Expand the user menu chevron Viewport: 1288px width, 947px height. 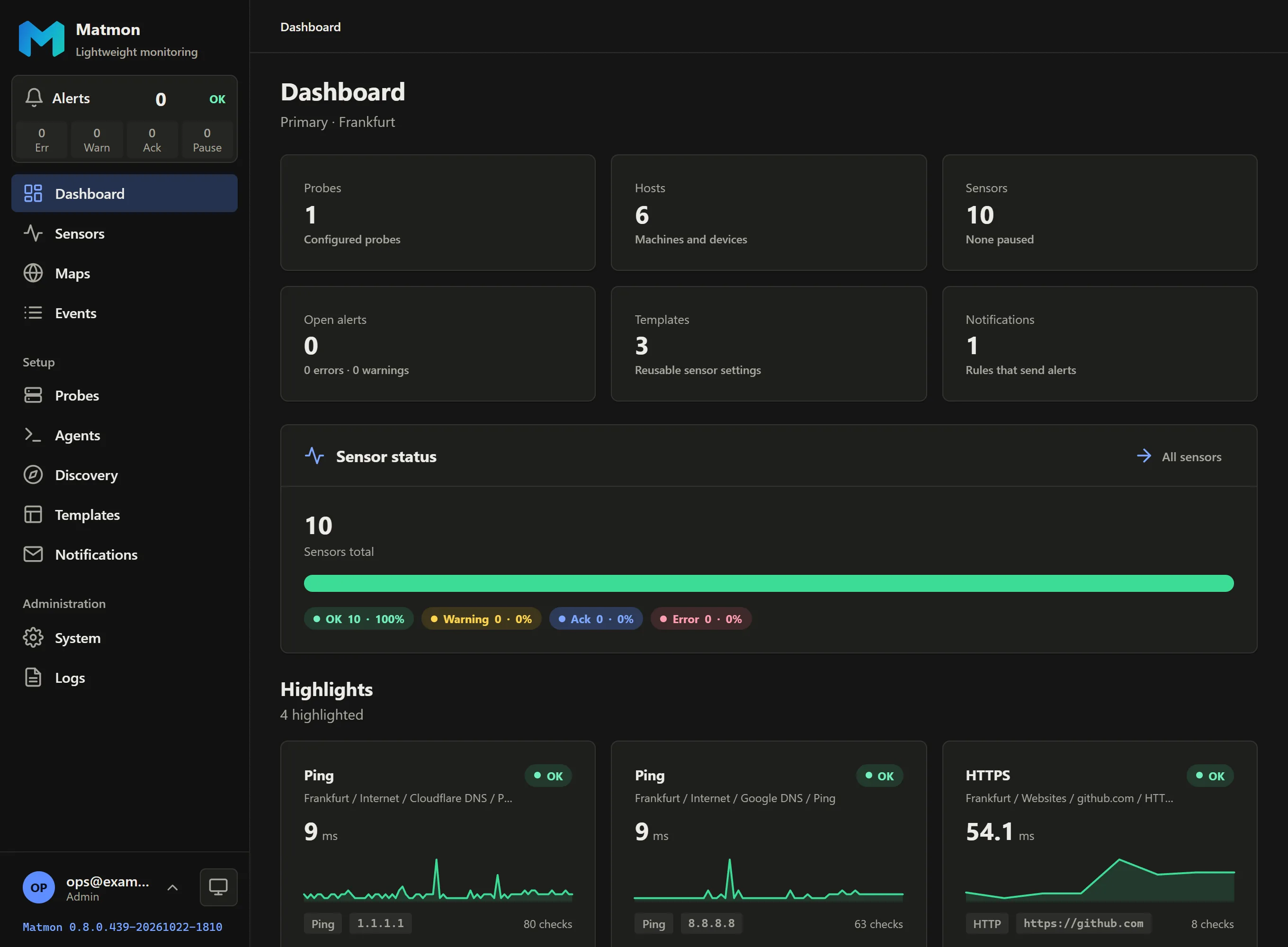(172, 887)
